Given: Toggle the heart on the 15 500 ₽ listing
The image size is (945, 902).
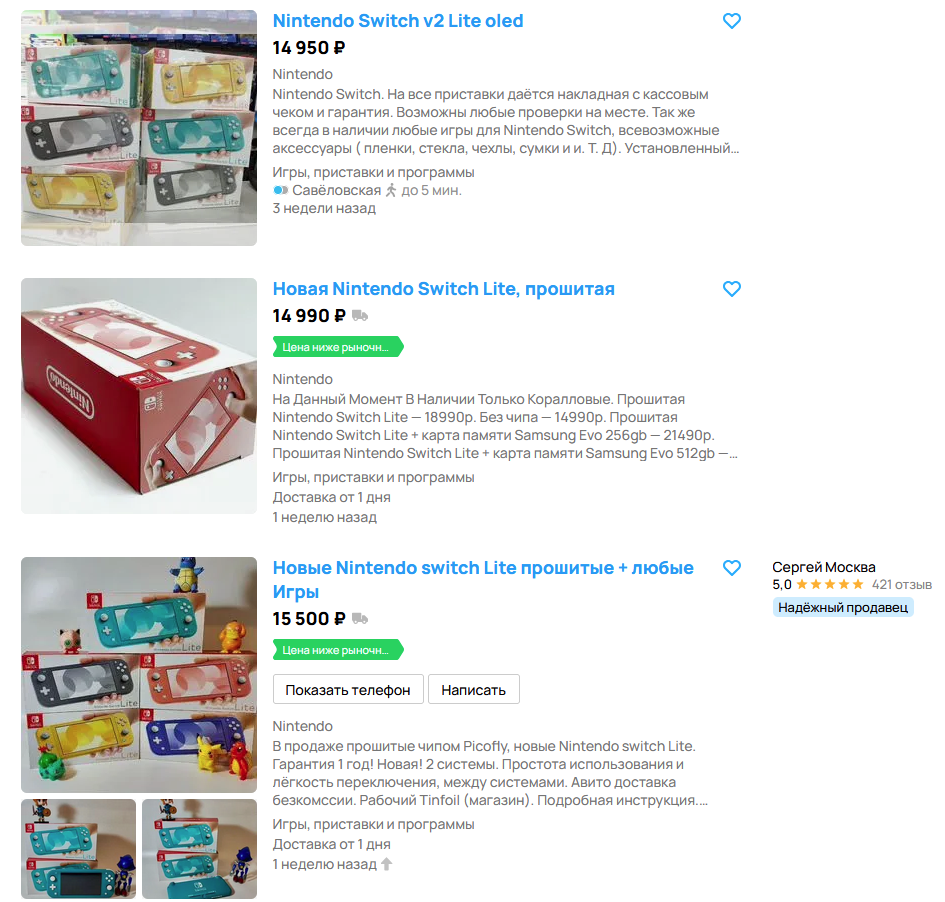Looking at the screenshot, I should [731, 568].
